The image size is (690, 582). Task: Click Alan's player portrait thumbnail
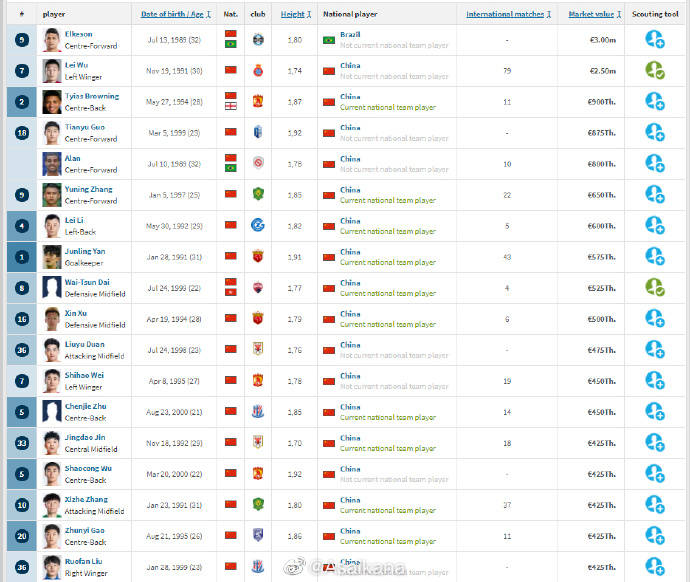tap(52, 163)
